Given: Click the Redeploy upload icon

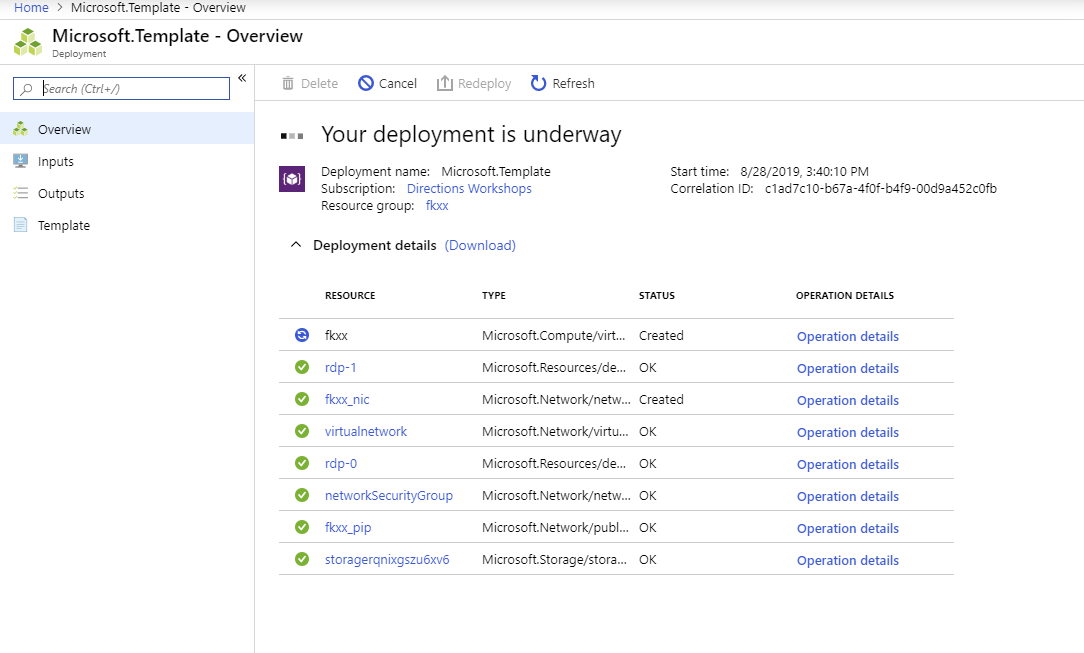Looking at the screenshot, I should coord(445,84).
